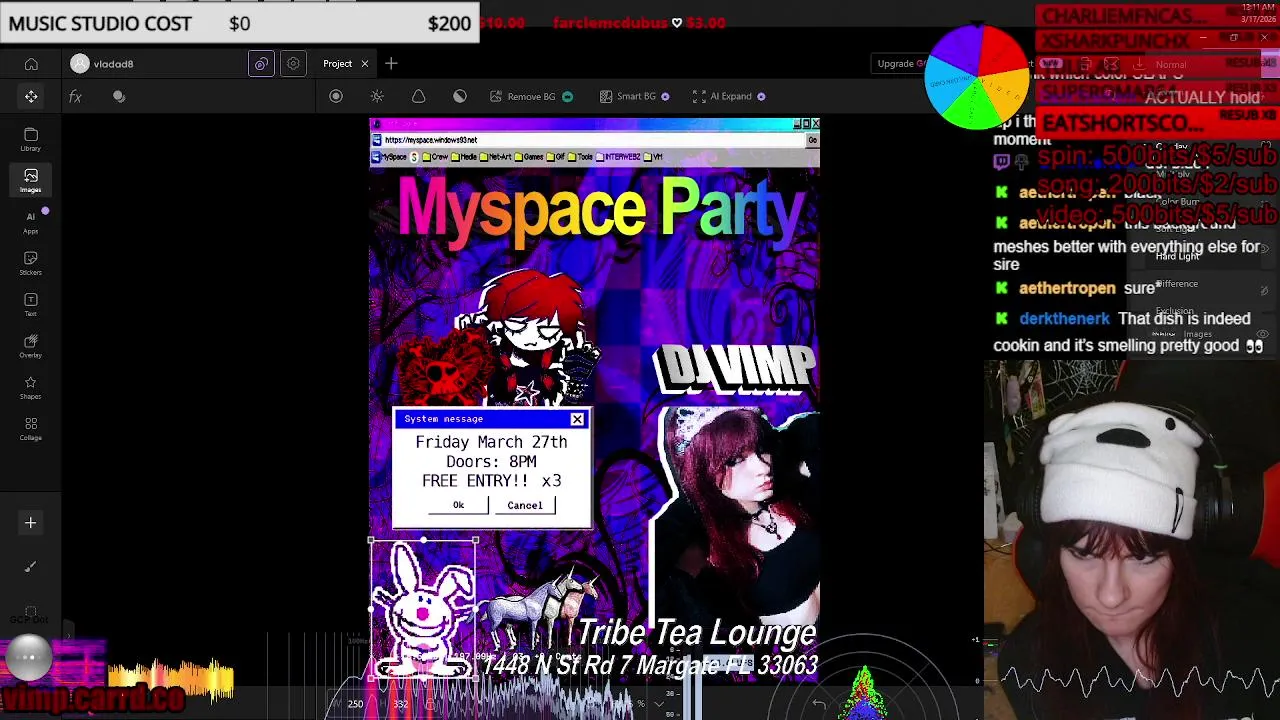This screenshot has width=1280, height=720.
Task: Select the Move tool
Action: tap(31, 96)
